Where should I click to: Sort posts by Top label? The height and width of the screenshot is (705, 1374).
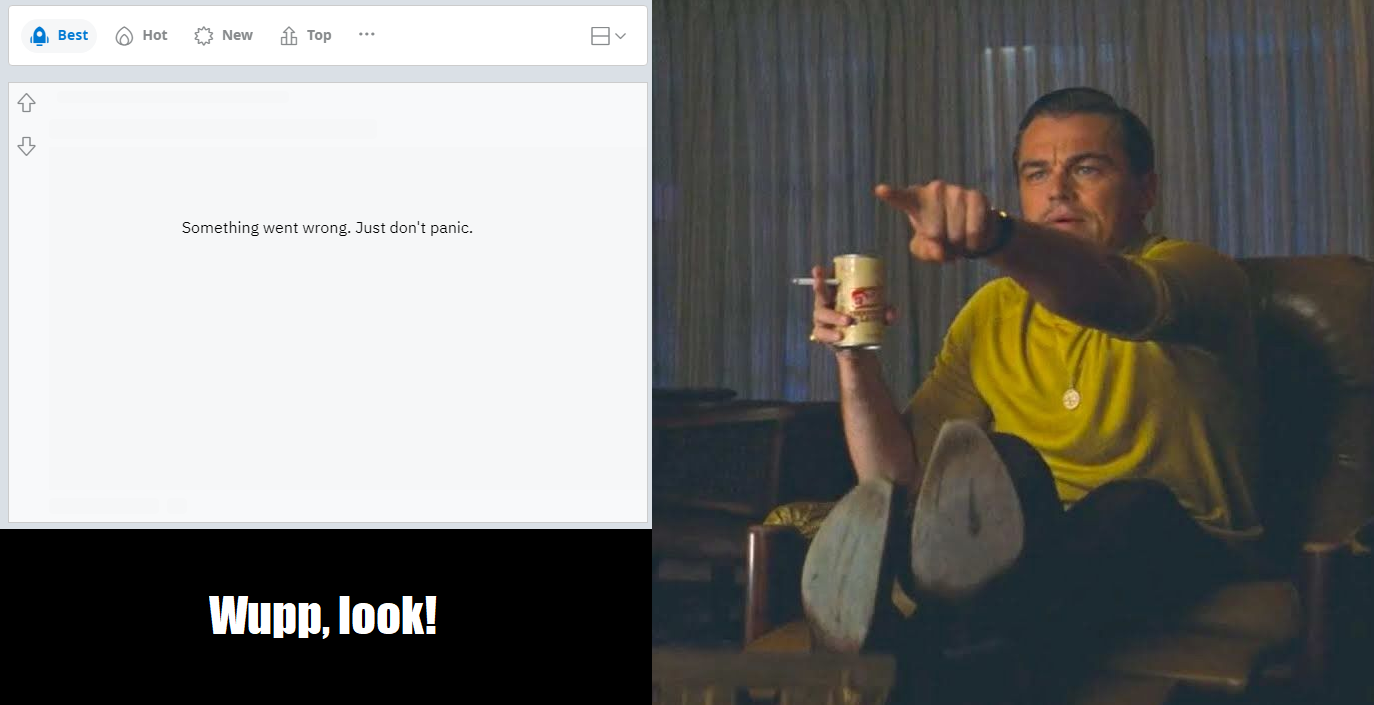tap(319, 35)
